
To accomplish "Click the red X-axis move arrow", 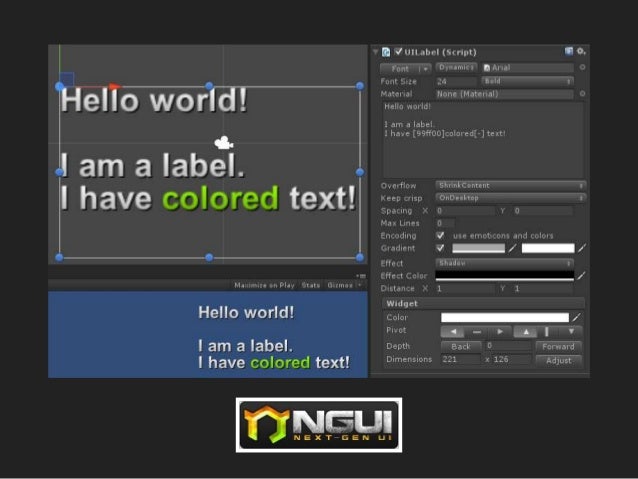I will 115,86.
